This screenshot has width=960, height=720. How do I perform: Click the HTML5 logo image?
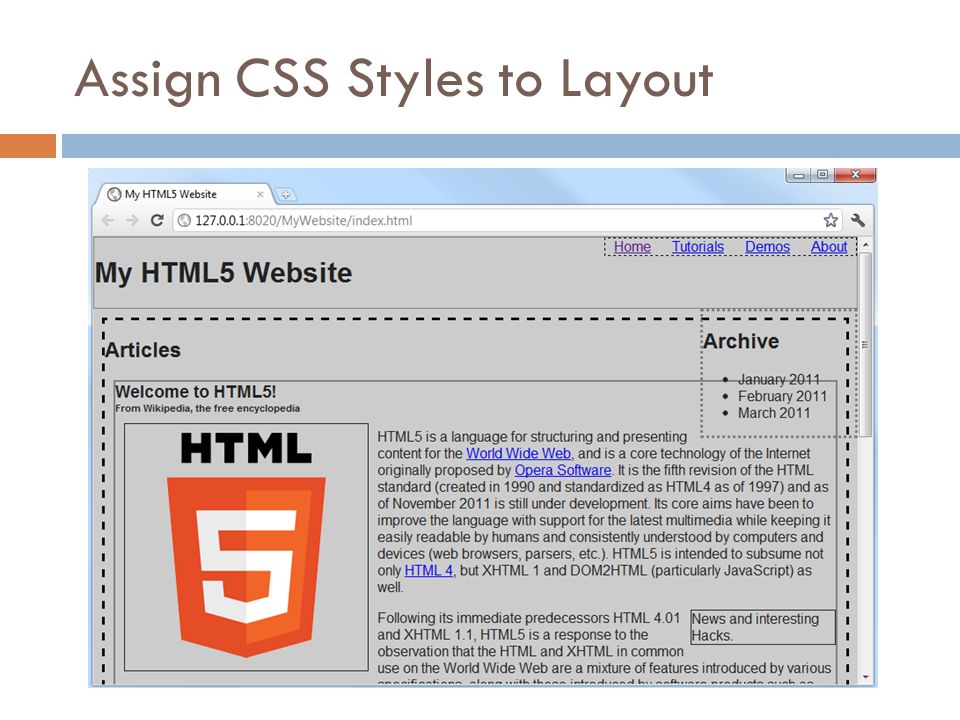(x=246, y=547)
